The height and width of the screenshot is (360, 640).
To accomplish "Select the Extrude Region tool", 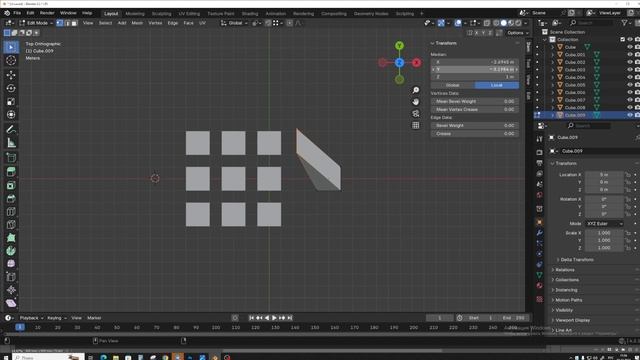I will [x=11, y=172].
